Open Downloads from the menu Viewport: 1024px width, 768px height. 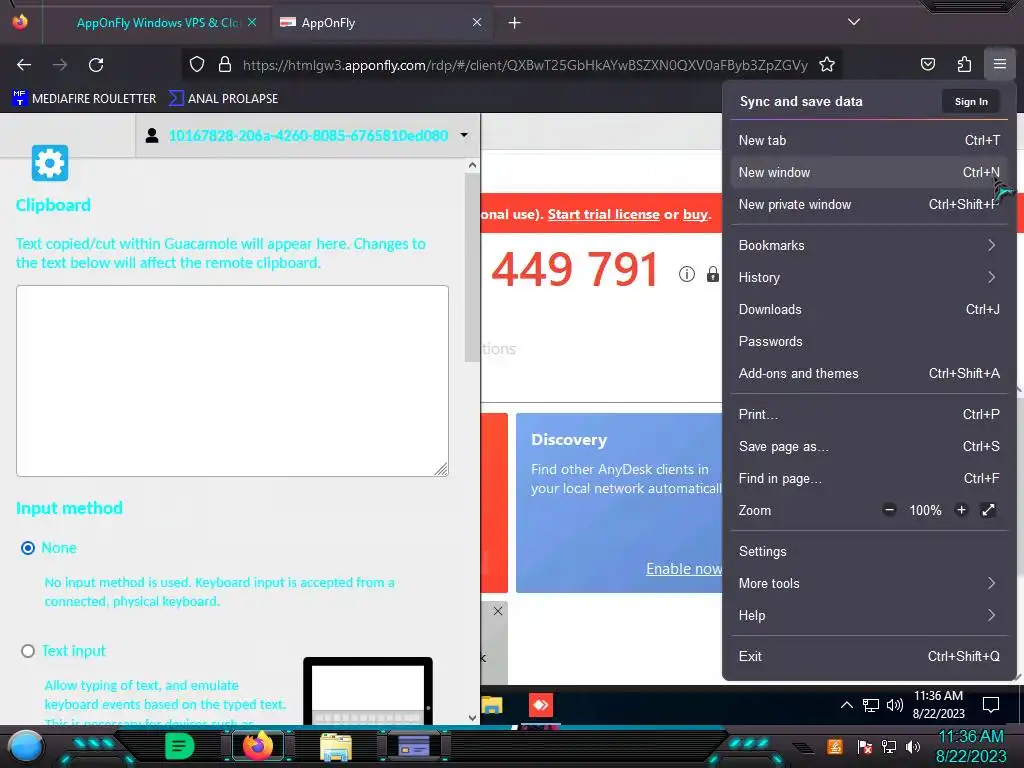(x=869, y=310)
